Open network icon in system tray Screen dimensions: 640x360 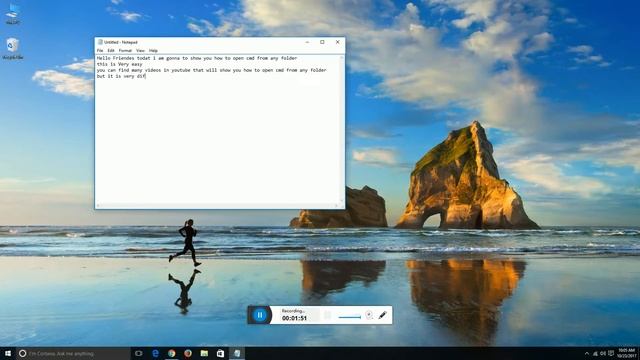595,353
